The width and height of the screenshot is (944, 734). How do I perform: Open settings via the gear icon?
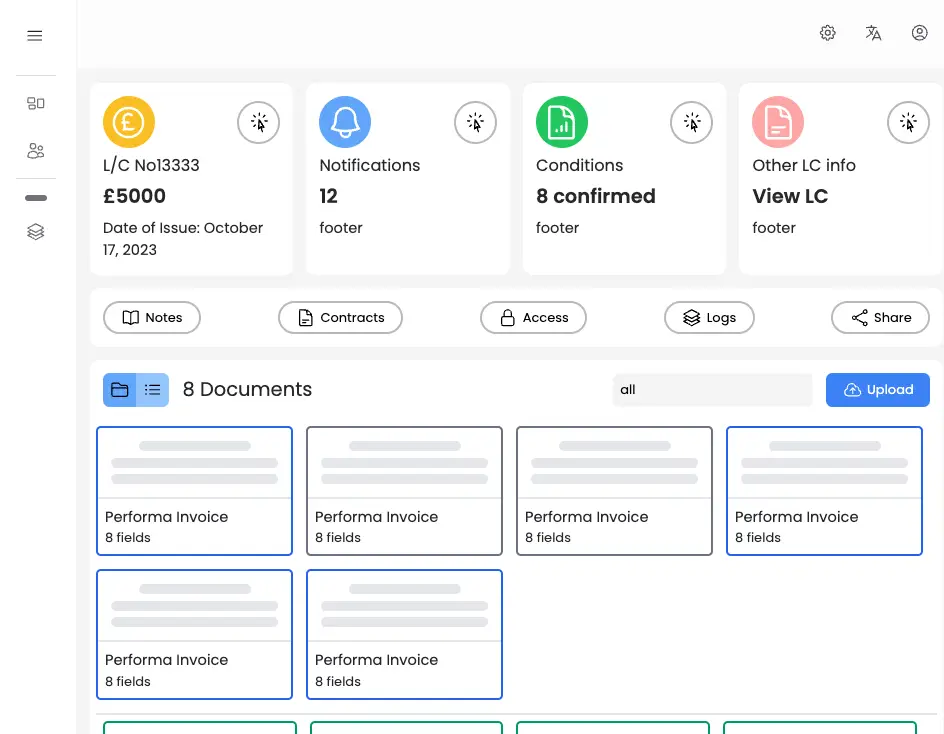[828, 33]
